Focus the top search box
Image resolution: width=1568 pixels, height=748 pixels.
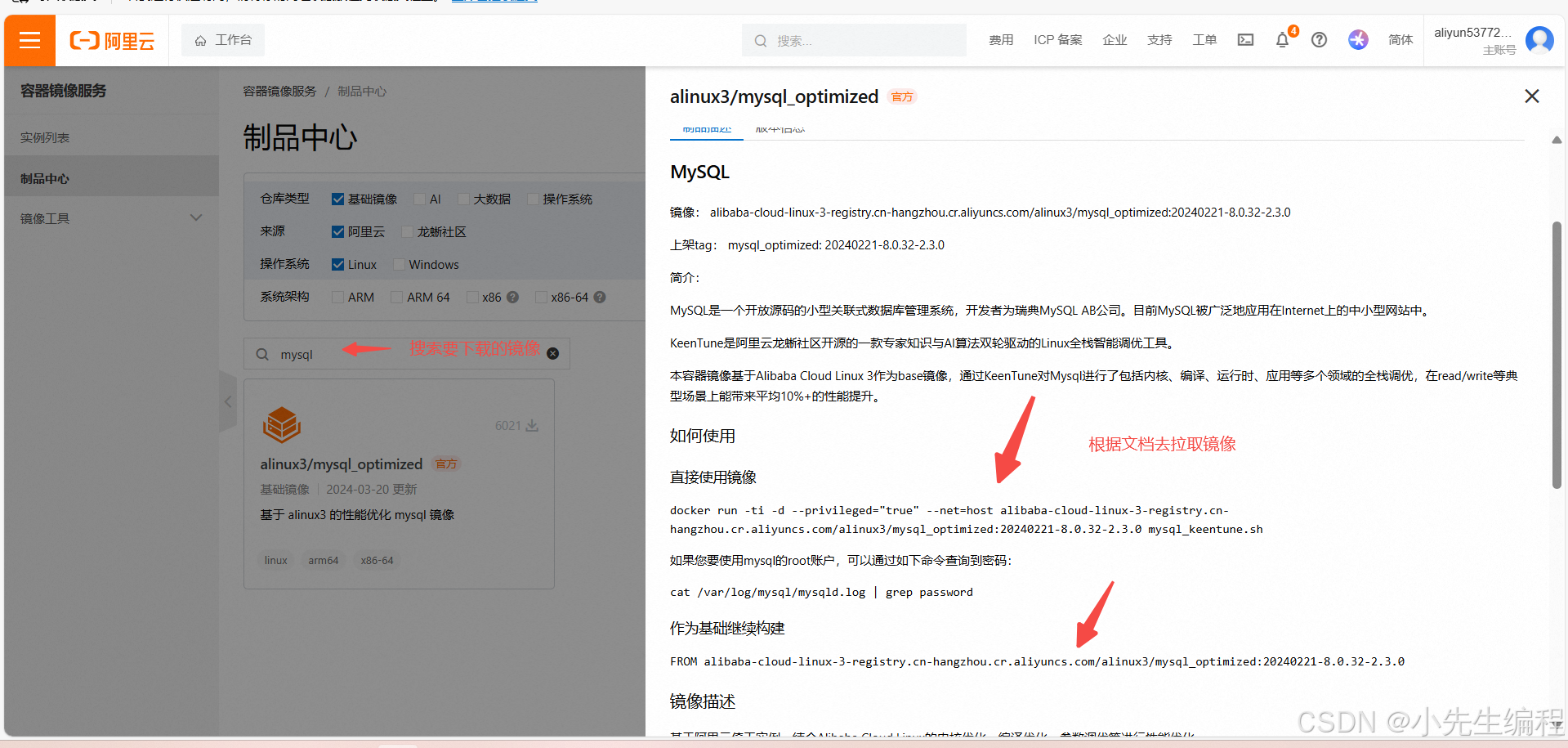click(x=854, y=40)
